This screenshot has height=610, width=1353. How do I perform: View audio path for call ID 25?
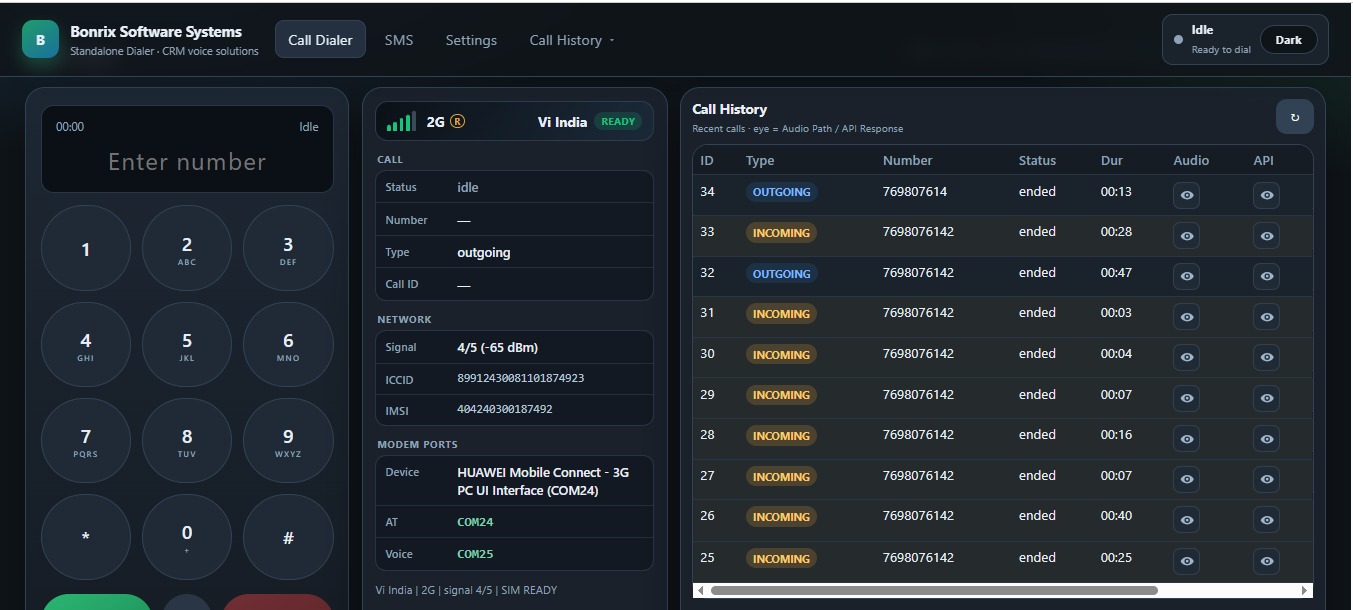click(x=1187, y=561)
